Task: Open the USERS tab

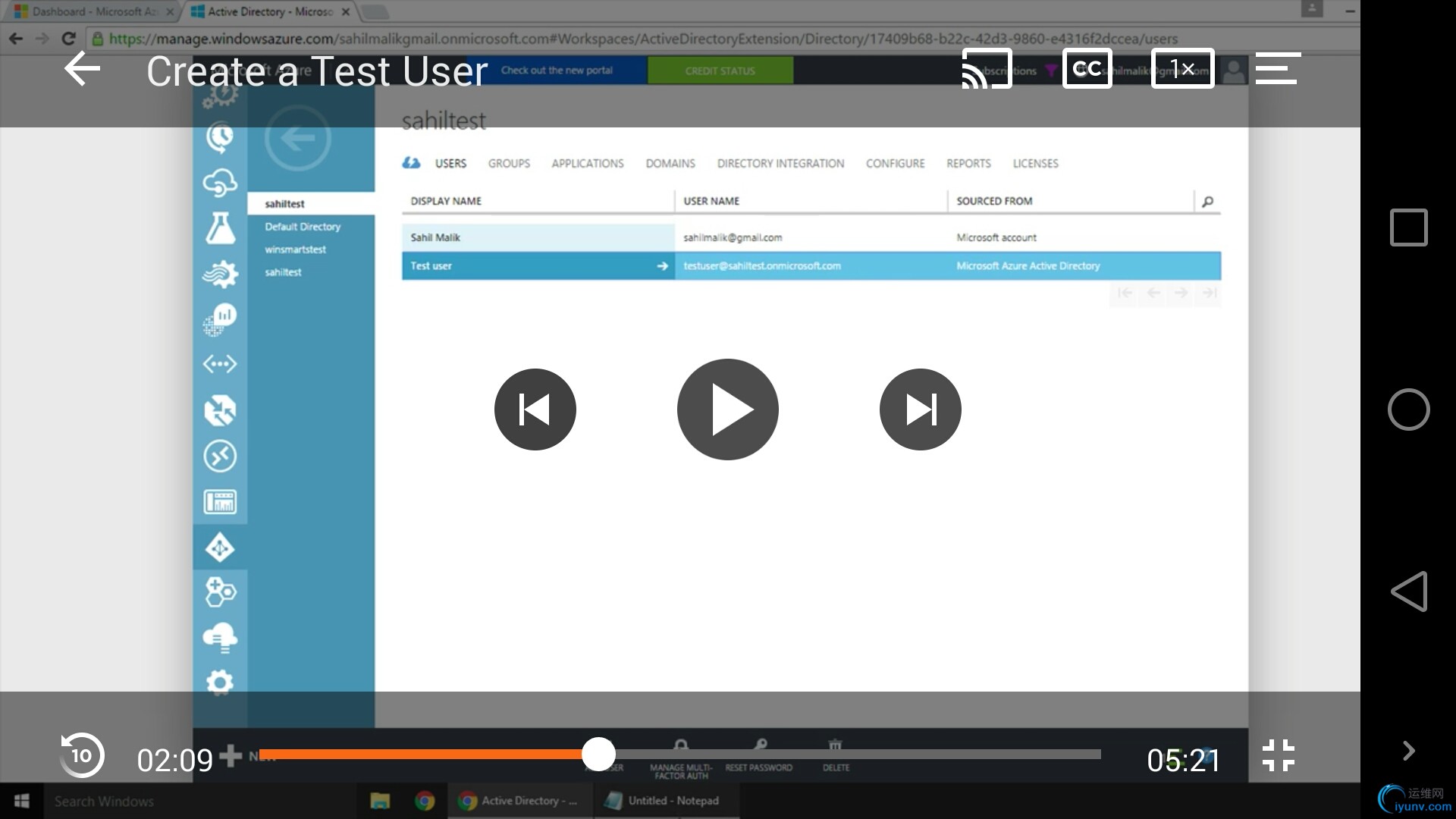Action: point(450,163)
